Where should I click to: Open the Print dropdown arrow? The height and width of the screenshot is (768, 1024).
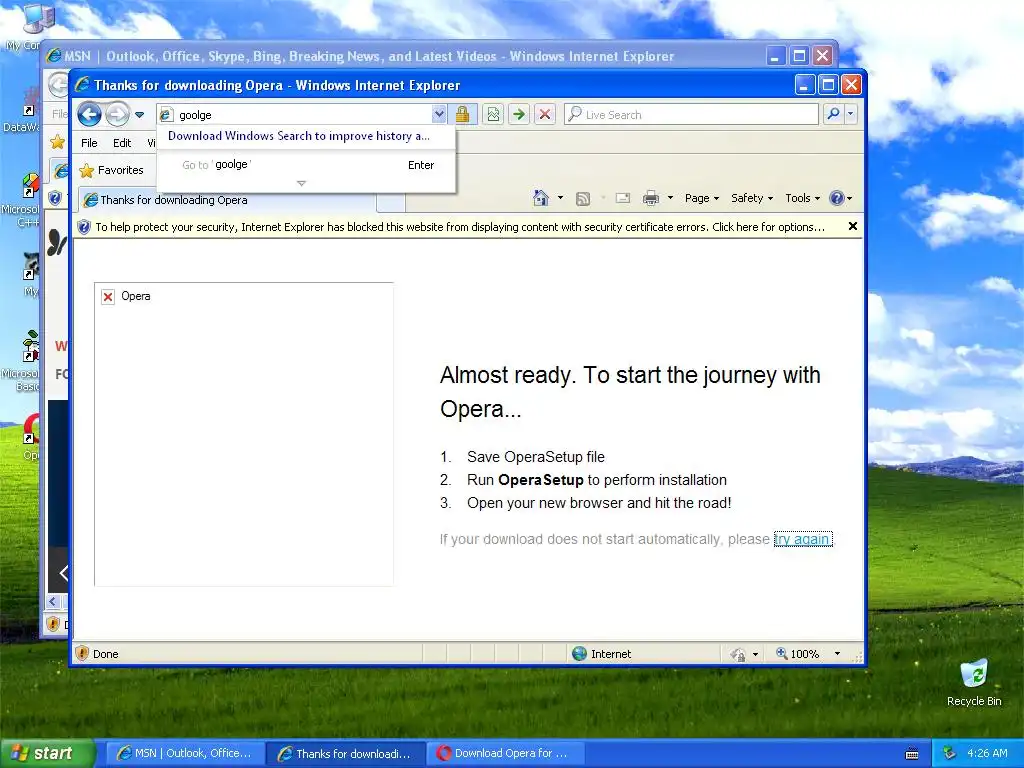coord(670,198)
